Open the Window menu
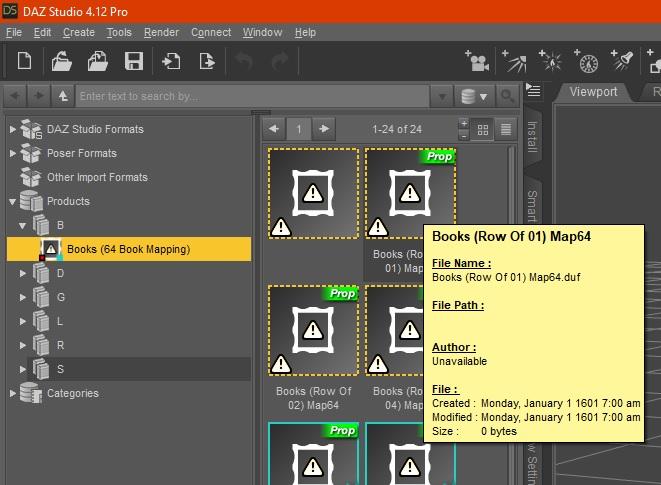661x485 pixels. (262, 32)
